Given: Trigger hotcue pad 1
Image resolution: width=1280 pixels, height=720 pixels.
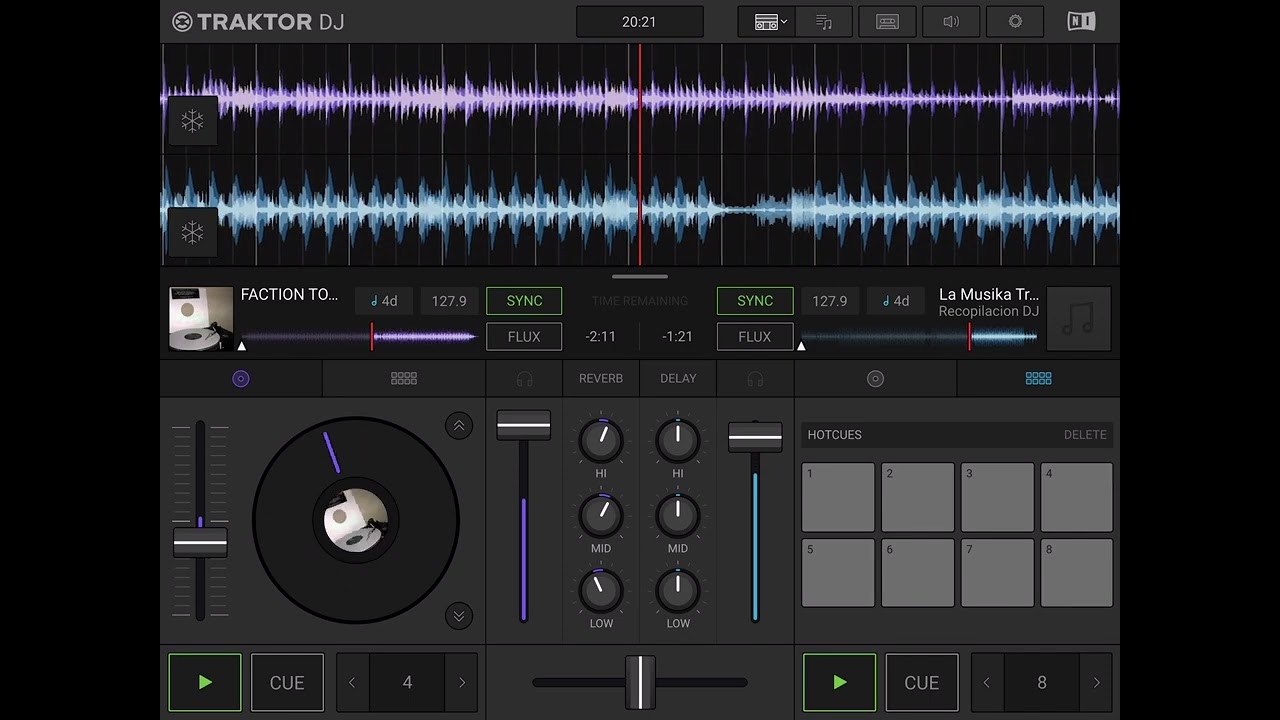Looking at the screenshot, I should point(838,497).
